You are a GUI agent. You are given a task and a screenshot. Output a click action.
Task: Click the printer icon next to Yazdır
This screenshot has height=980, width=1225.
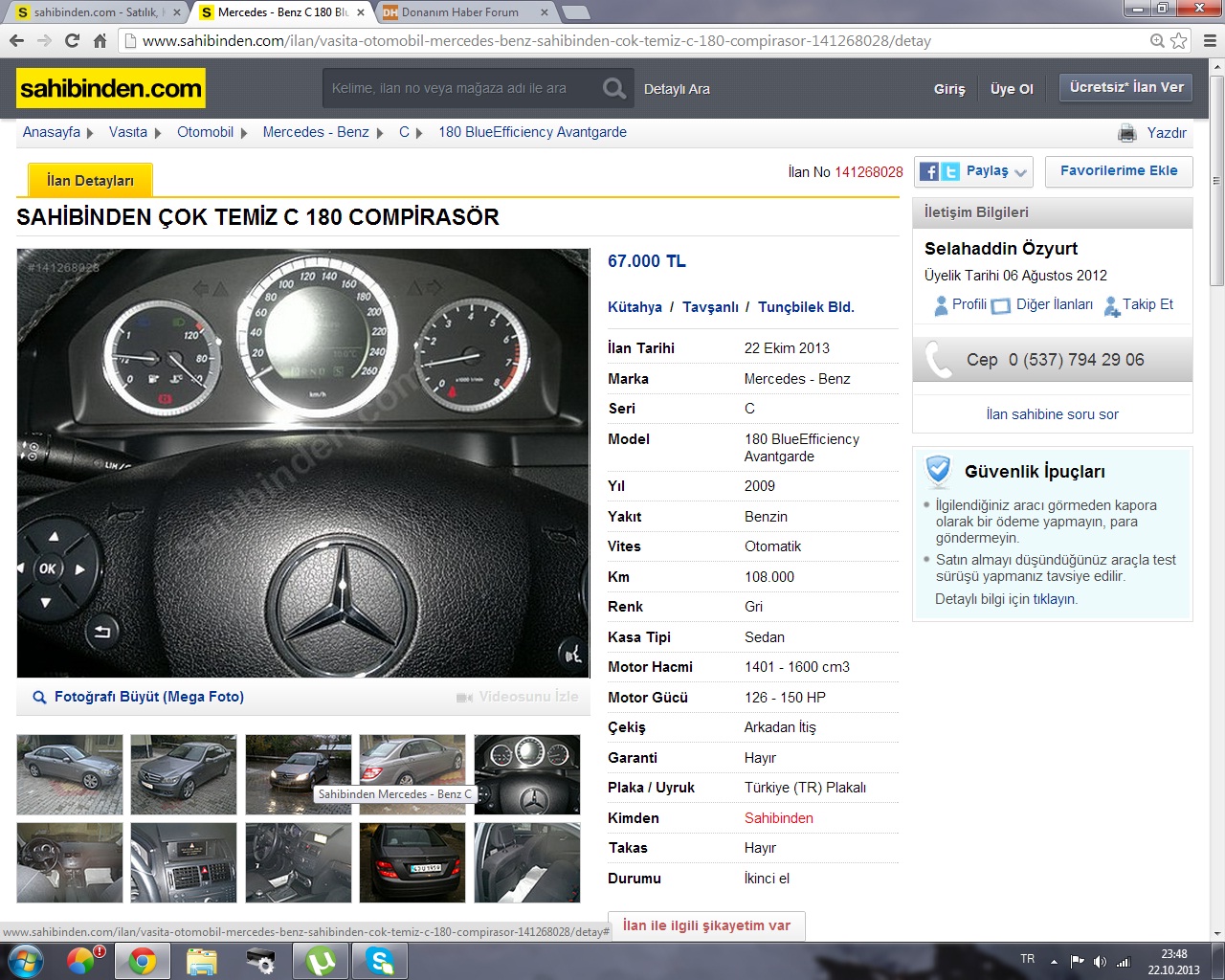coord(1128,132)
